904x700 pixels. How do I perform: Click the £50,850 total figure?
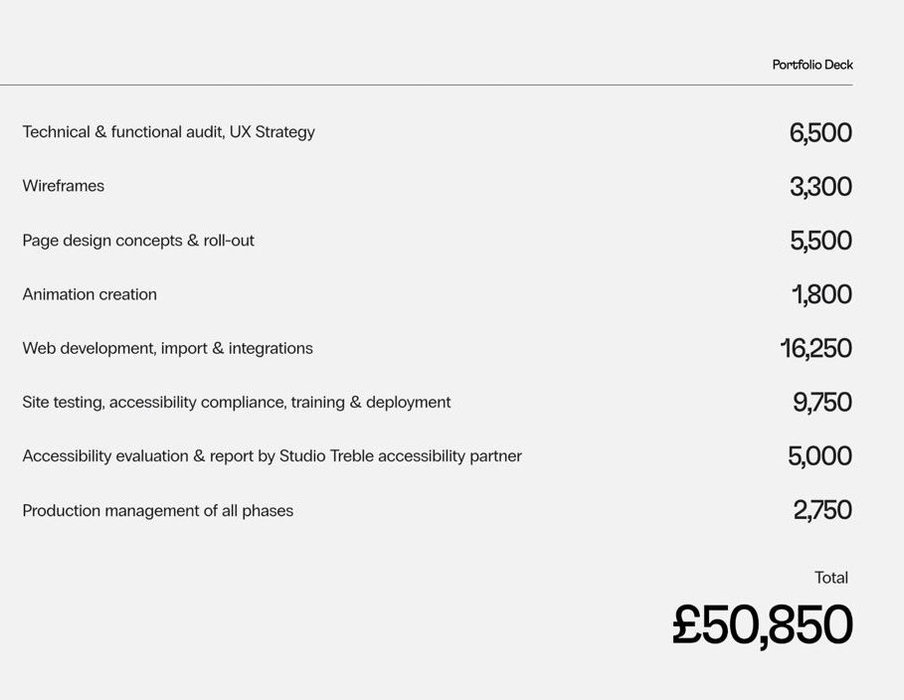(x=762, y=625)
